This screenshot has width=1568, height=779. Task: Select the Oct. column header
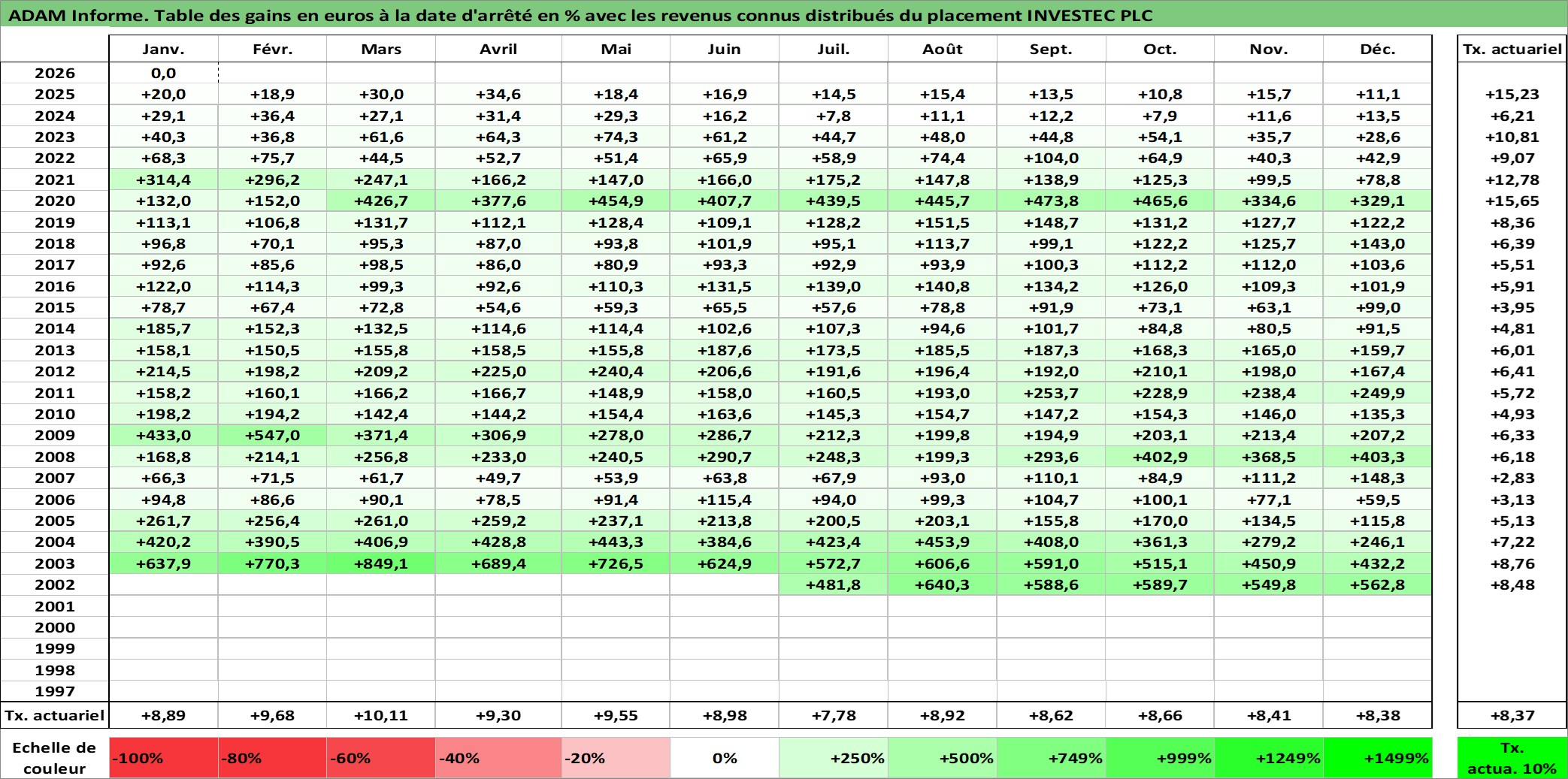point(1160,49)
